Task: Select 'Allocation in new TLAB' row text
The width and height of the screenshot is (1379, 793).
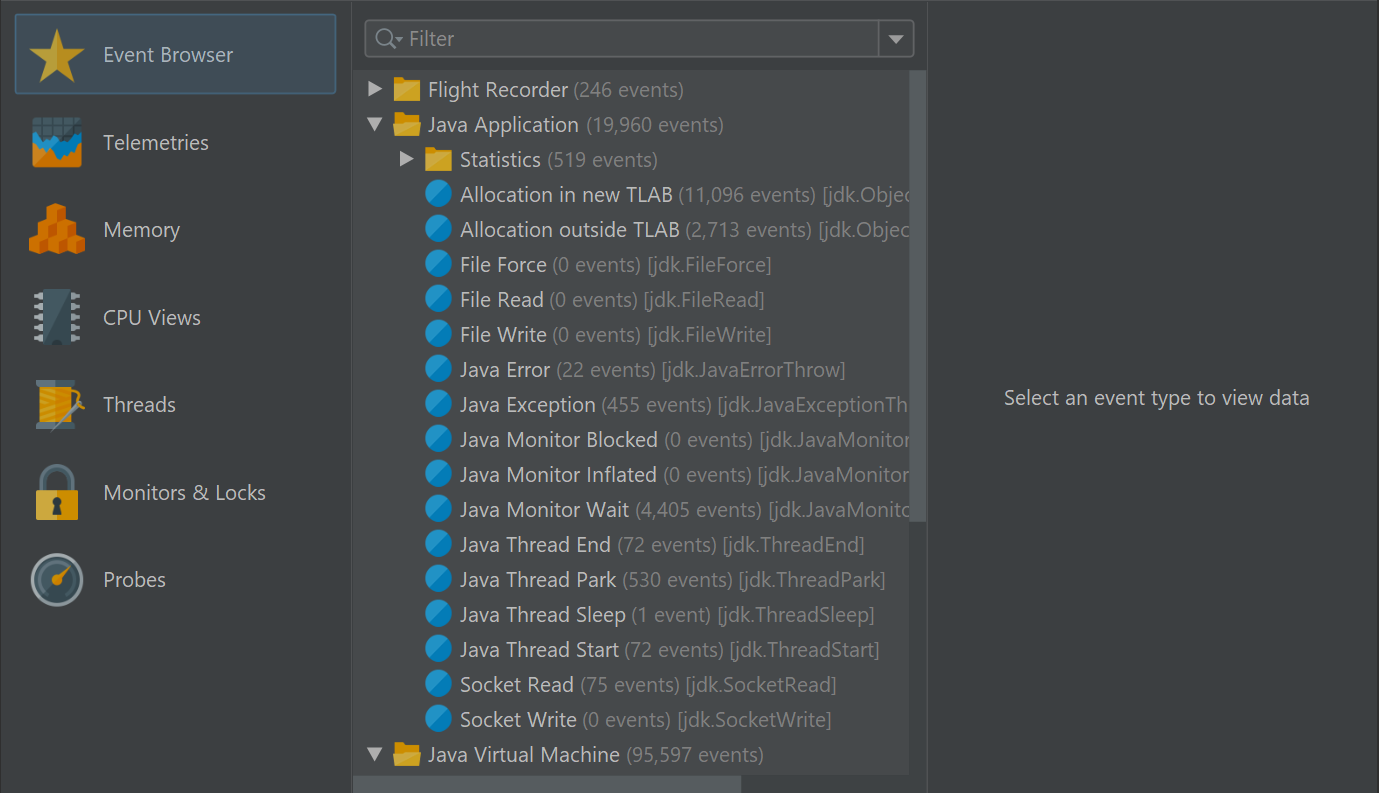Action: coord(566,195)
